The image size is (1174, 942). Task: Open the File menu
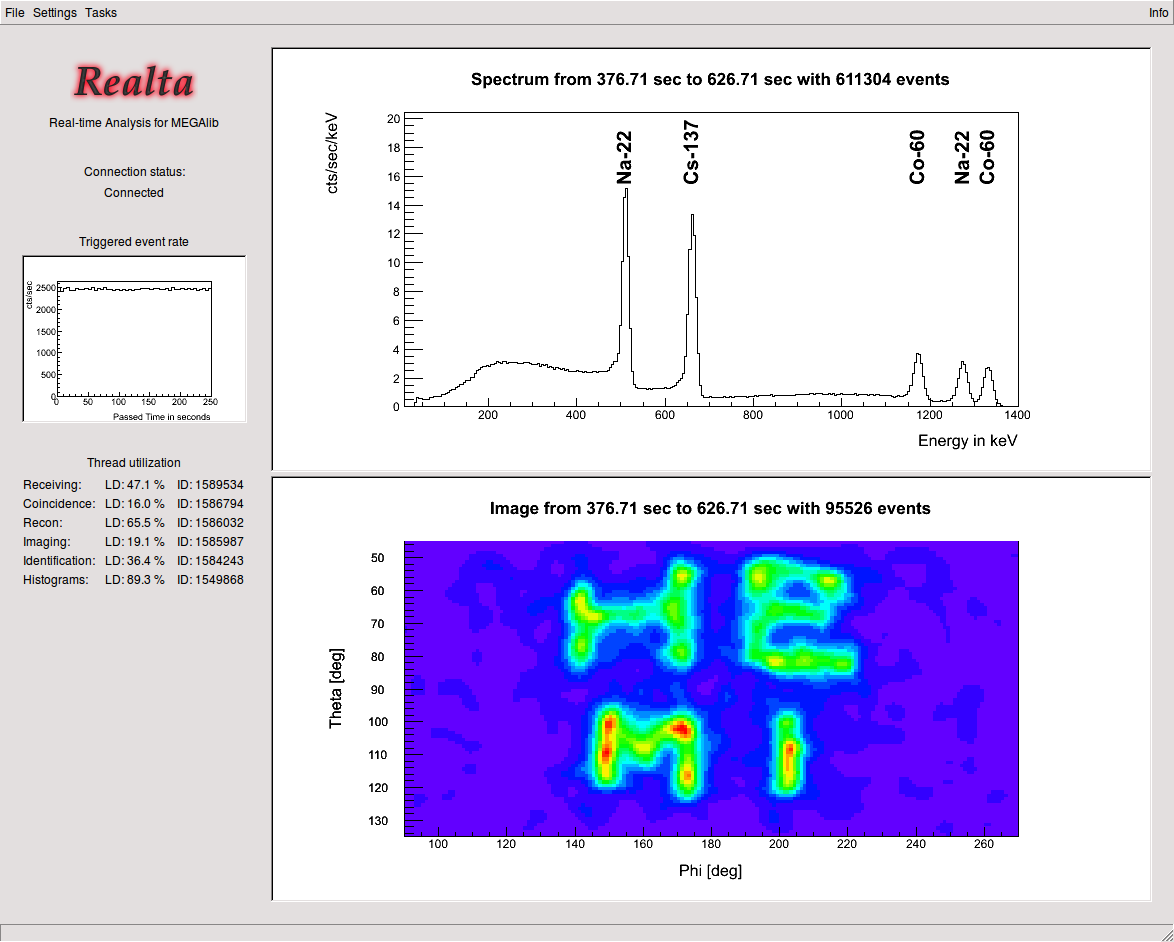coord(14,13)
